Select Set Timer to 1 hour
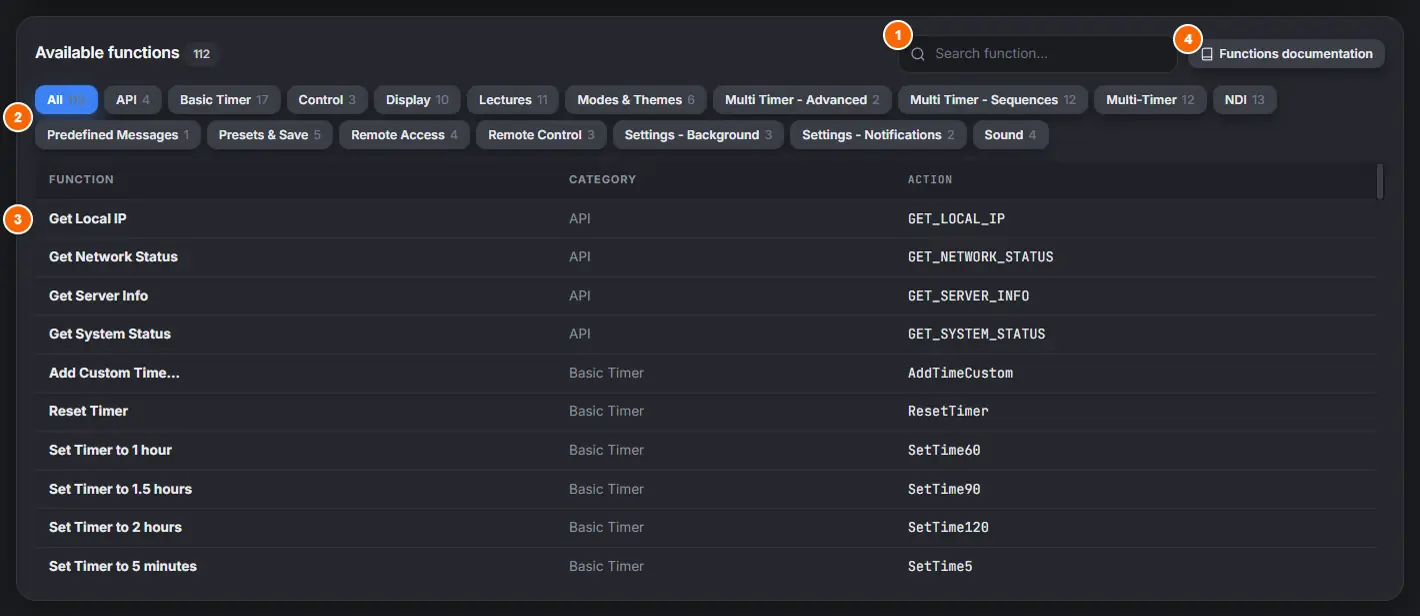Screen dimensions: 1420x616 pyautogui.click(x=705, y=450)
